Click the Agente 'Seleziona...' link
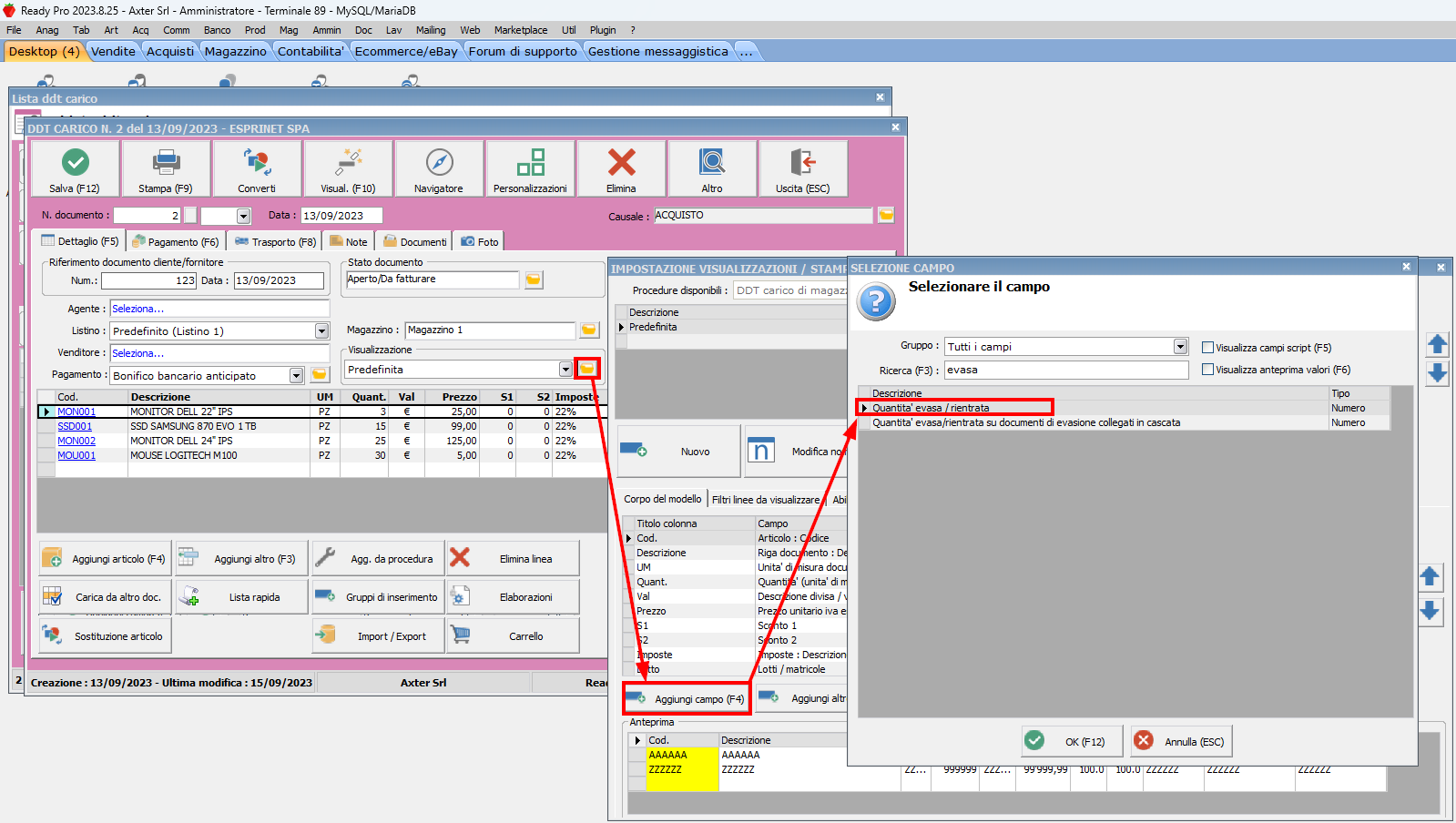 (x=138, y=309)
